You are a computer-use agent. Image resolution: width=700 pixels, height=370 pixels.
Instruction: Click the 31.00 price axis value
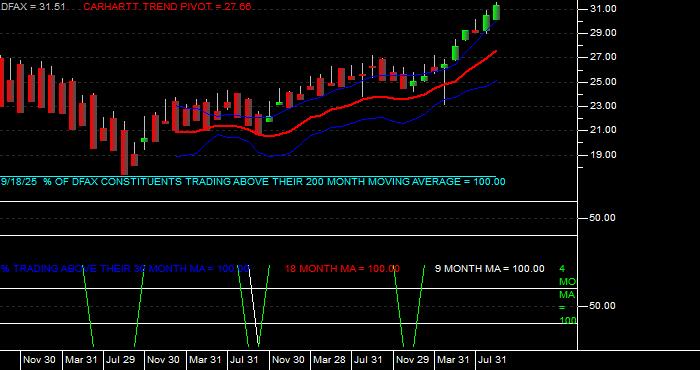pos(604,9)
